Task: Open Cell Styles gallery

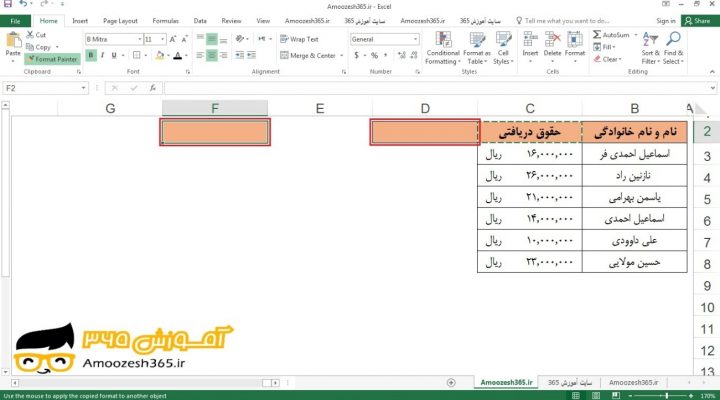Action: tap(503, 48)
